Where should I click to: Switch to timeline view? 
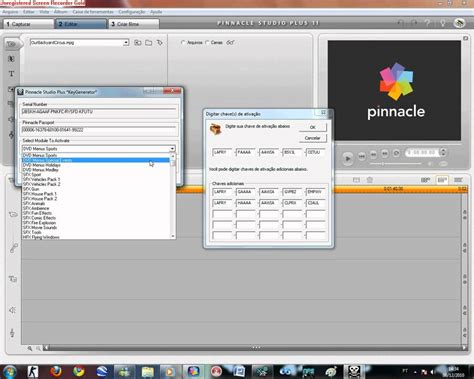tap(442, 180)
